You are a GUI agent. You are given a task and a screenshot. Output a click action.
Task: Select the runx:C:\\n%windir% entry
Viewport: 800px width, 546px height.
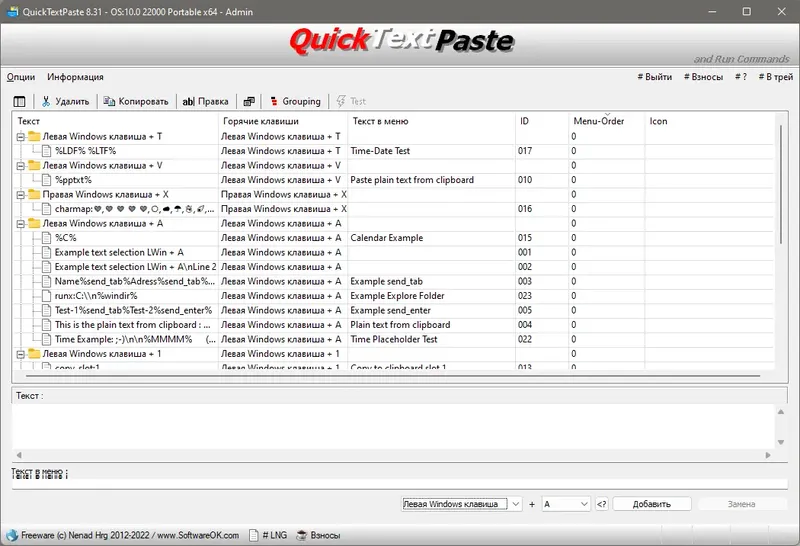pyautogui.click(x=96, y=296)
